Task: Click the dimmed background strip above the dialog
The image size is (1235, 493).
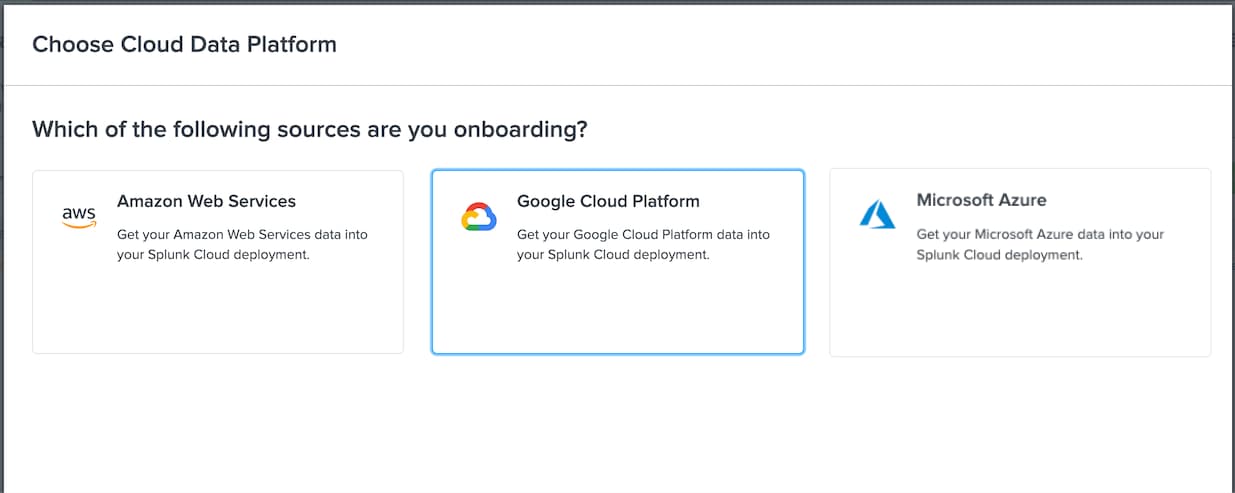Action: [617, 2]
